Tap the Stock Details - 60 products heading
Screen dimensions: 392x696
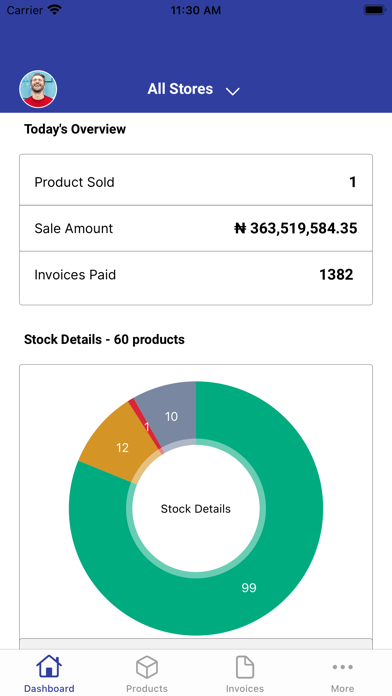point(104,340)
